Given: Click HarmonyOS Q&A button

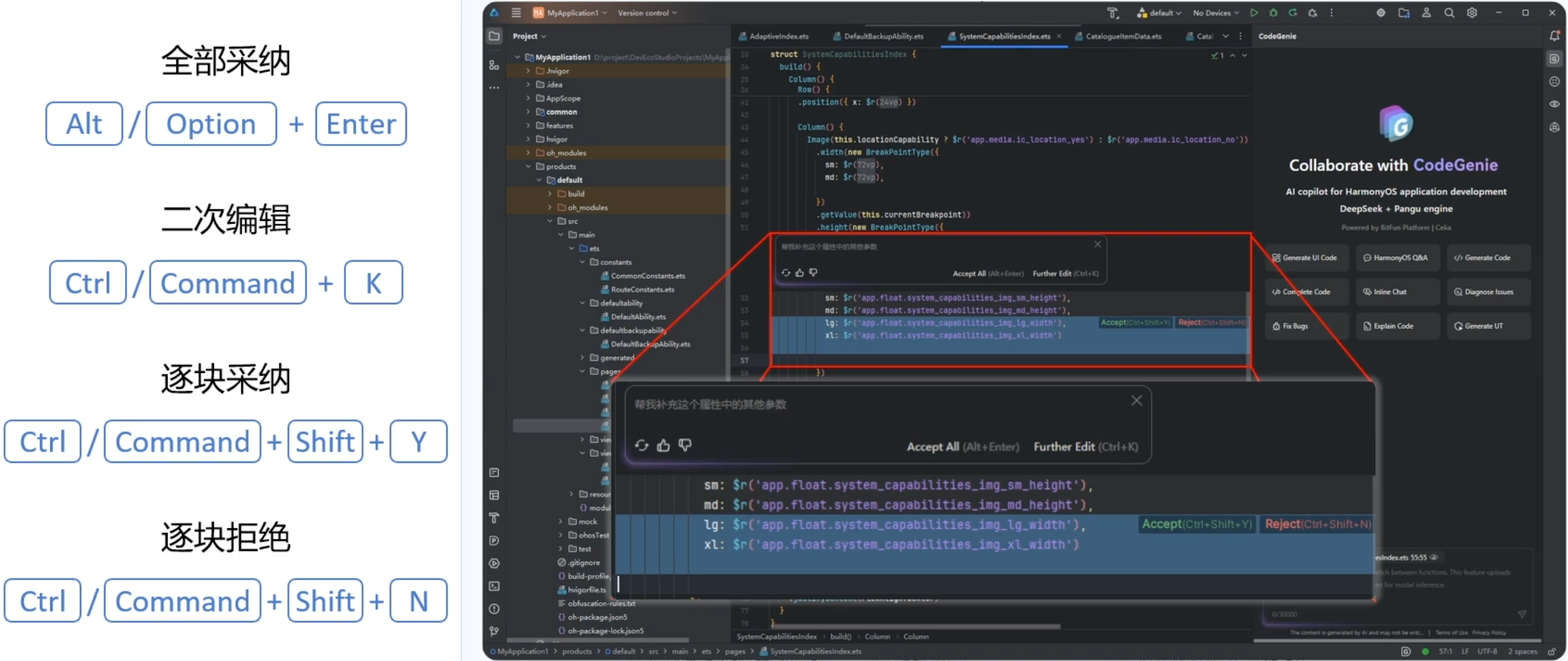Looking at the screenshot, I should click(x=1396, y=258).
